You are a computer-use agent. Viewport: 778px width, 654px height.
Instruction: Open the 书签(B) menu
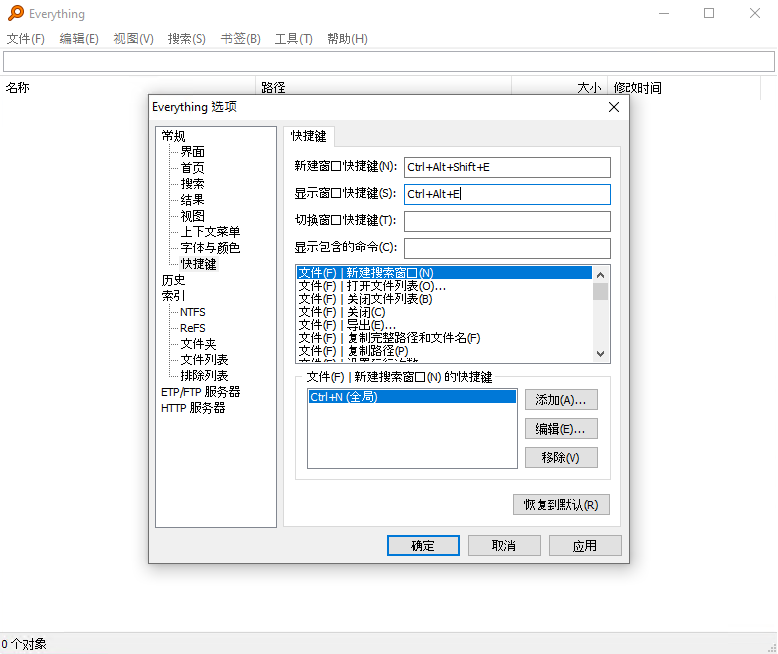click(240, 39)
